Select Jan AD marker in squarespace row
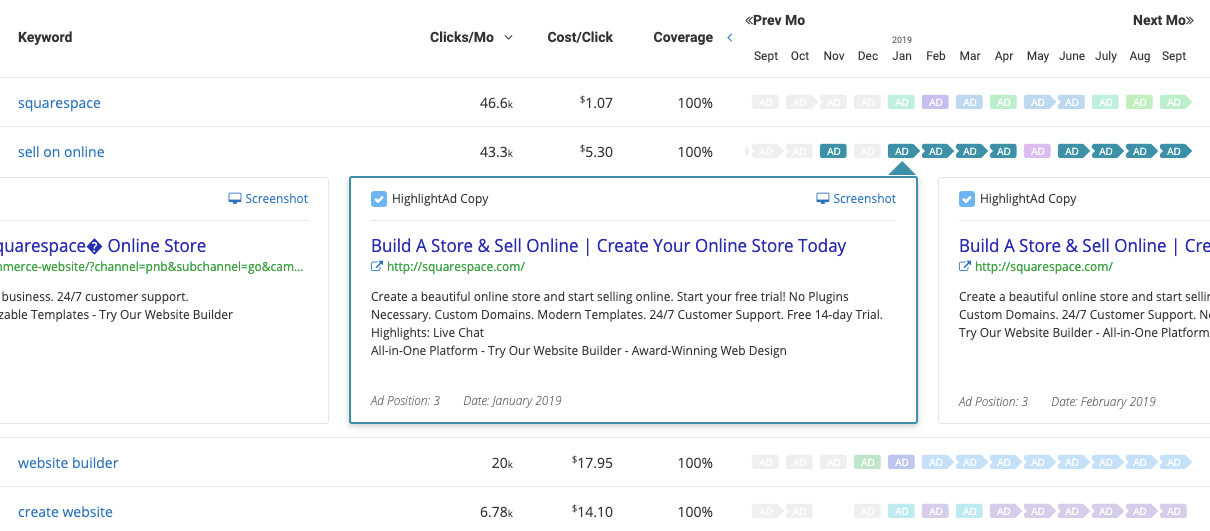Viewport: 1210px width, 531px height. pos(902,103)
